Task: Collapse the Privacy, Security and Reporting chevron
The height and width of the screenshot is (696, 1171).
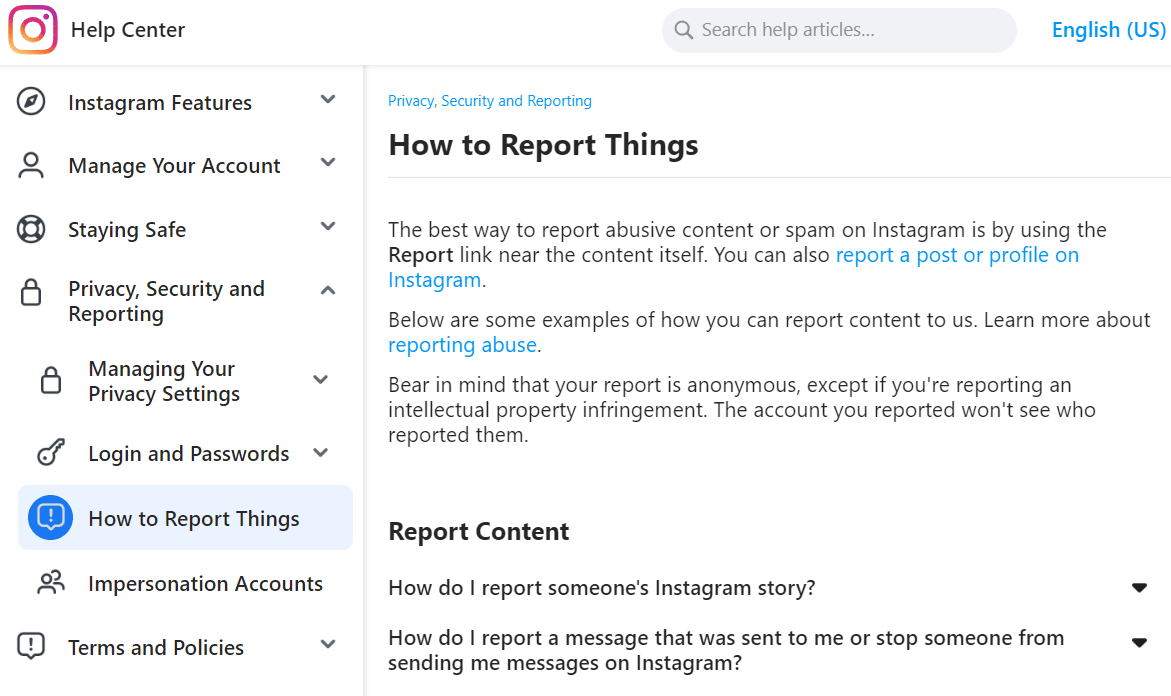Action: pyautogui.click(x=328, y=290)
